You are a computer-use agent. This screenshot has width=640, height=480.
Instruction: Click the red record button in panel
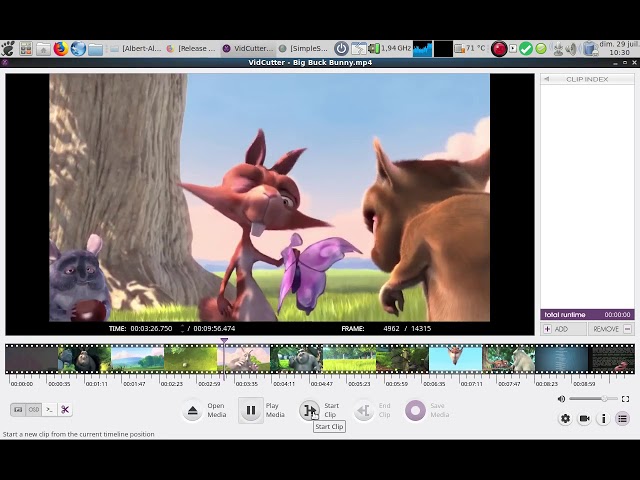[x=499, y=49]
